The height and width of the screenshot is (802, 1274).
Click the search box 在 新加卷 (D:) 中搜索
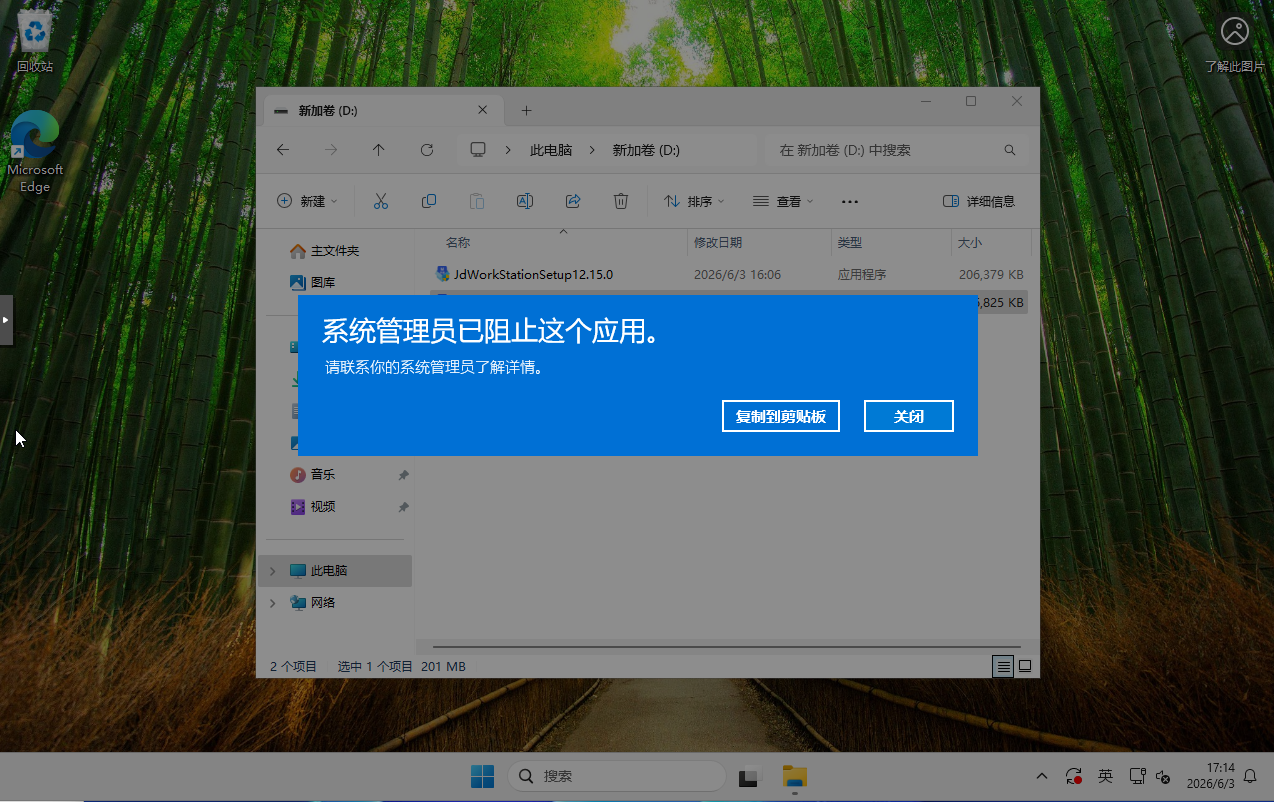tap(897, 150)
